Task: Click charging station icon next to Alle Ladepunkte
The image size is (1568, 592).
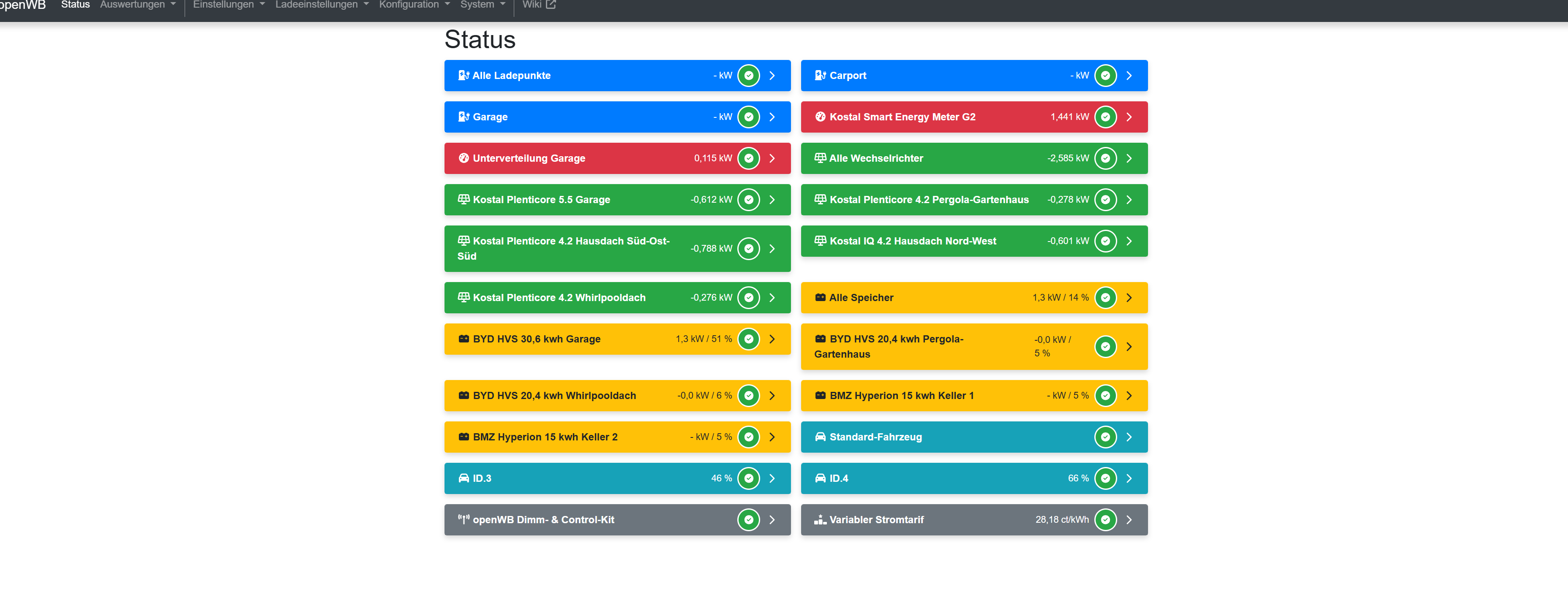Action: coord(463,76)
